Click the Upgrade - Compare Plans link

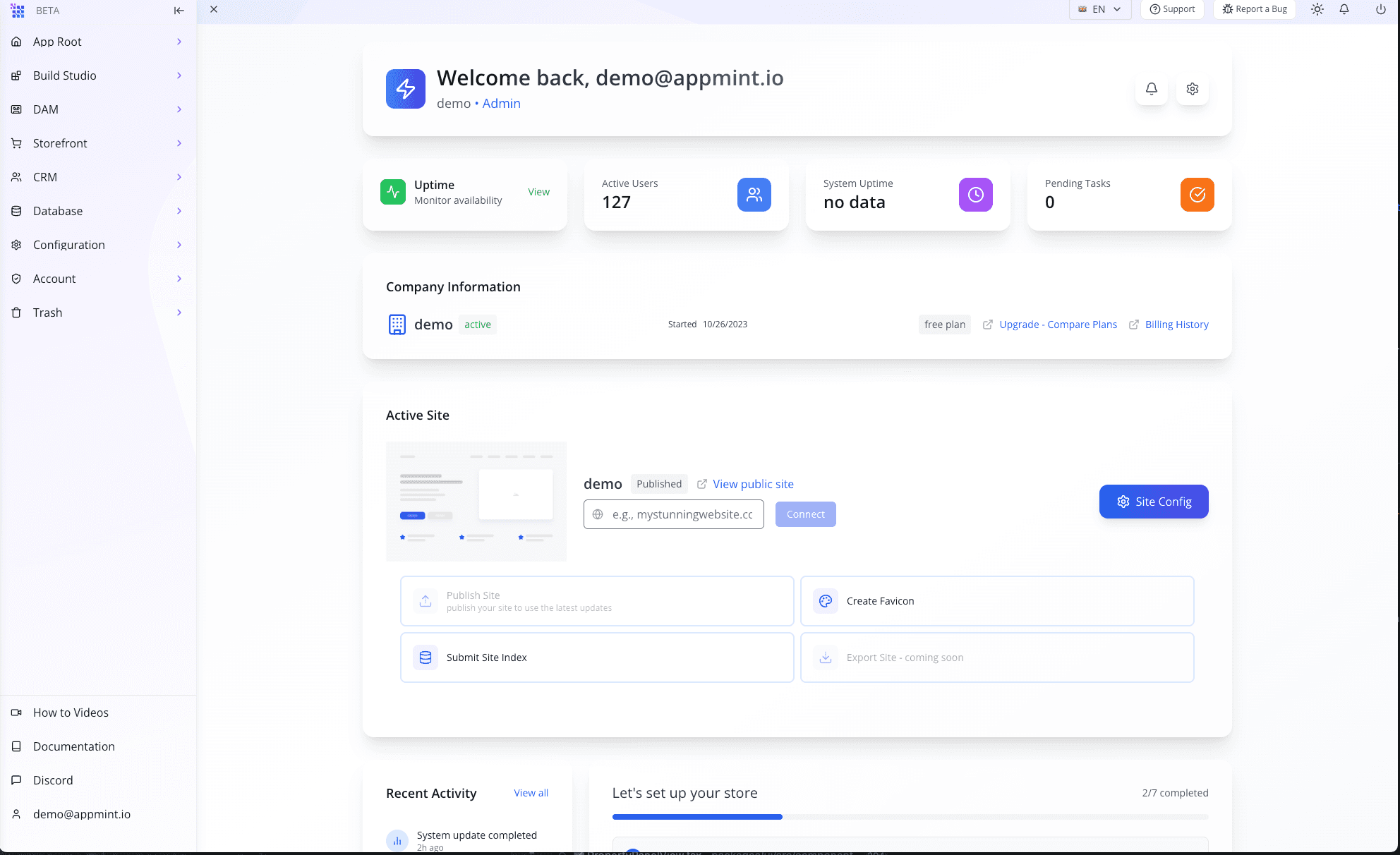click(1058, 324)
